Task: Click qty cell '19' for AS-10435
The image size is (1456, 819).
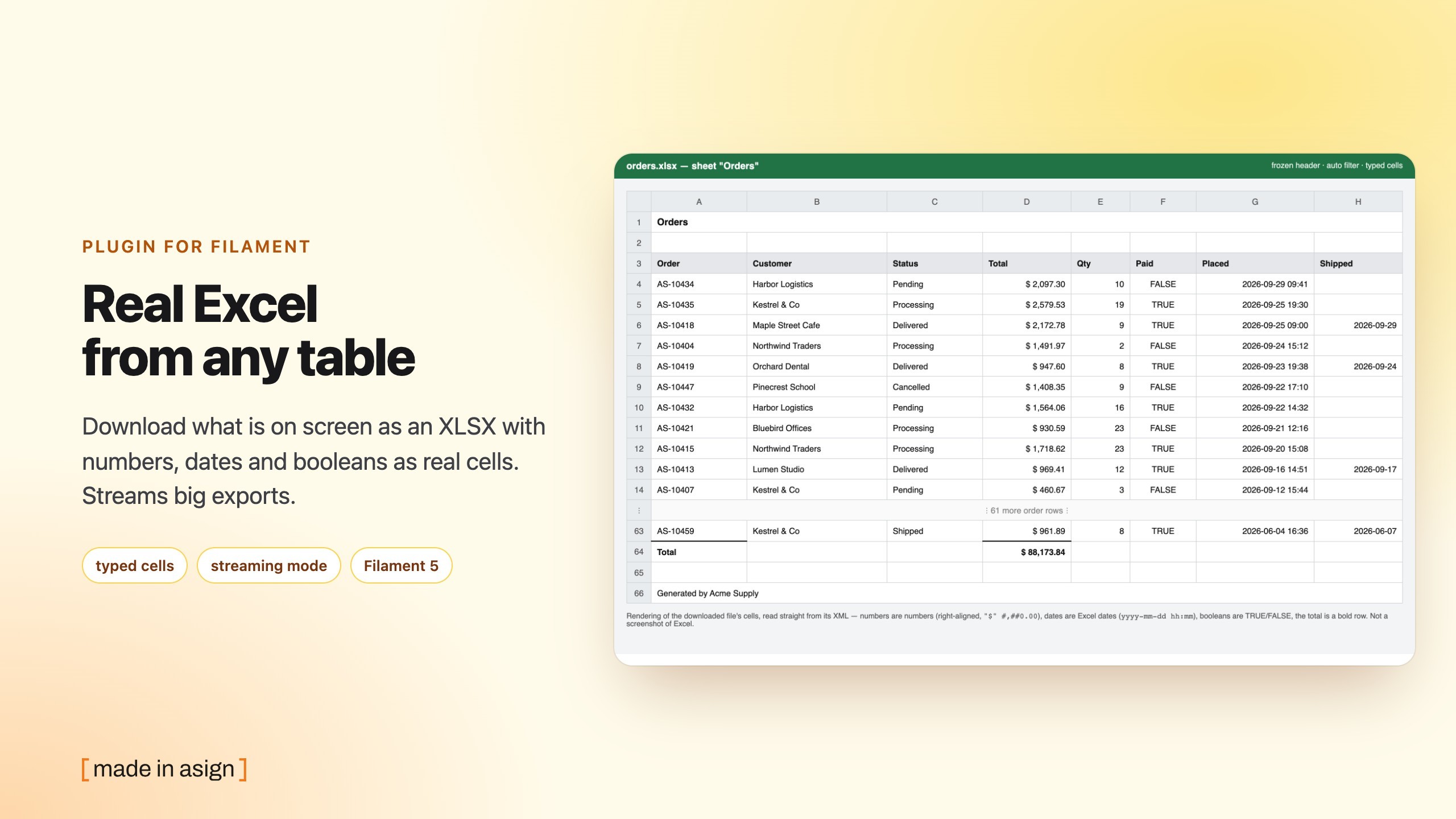Action: tap(1100, 304)
